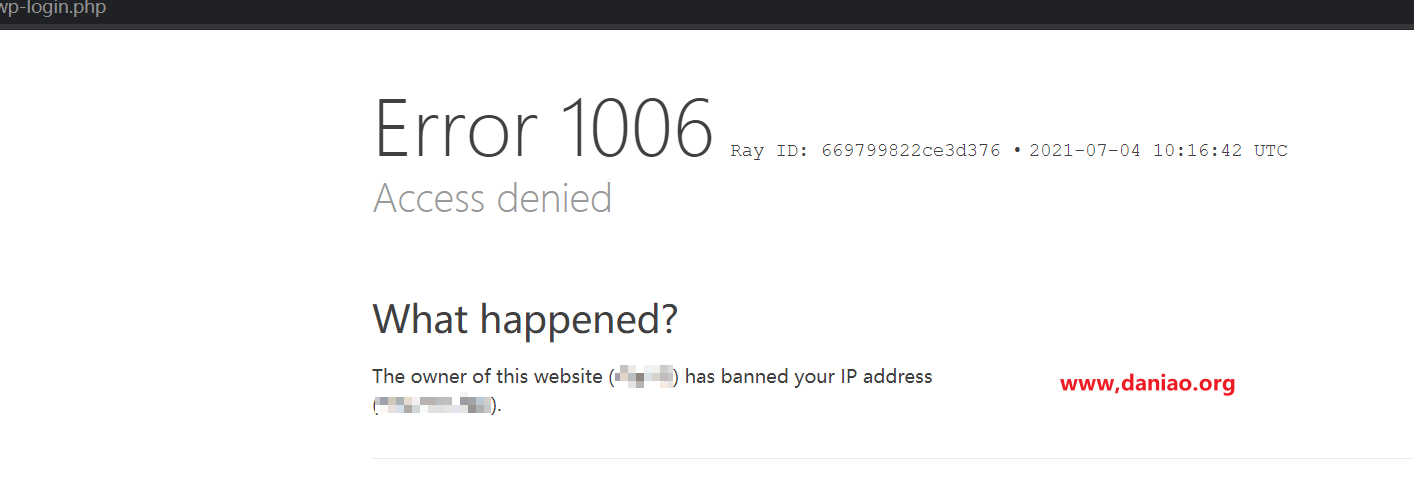Click the word 'denied' in subtitle
The width and height of the screenshot is (1414, 504).
click(553, 198)
